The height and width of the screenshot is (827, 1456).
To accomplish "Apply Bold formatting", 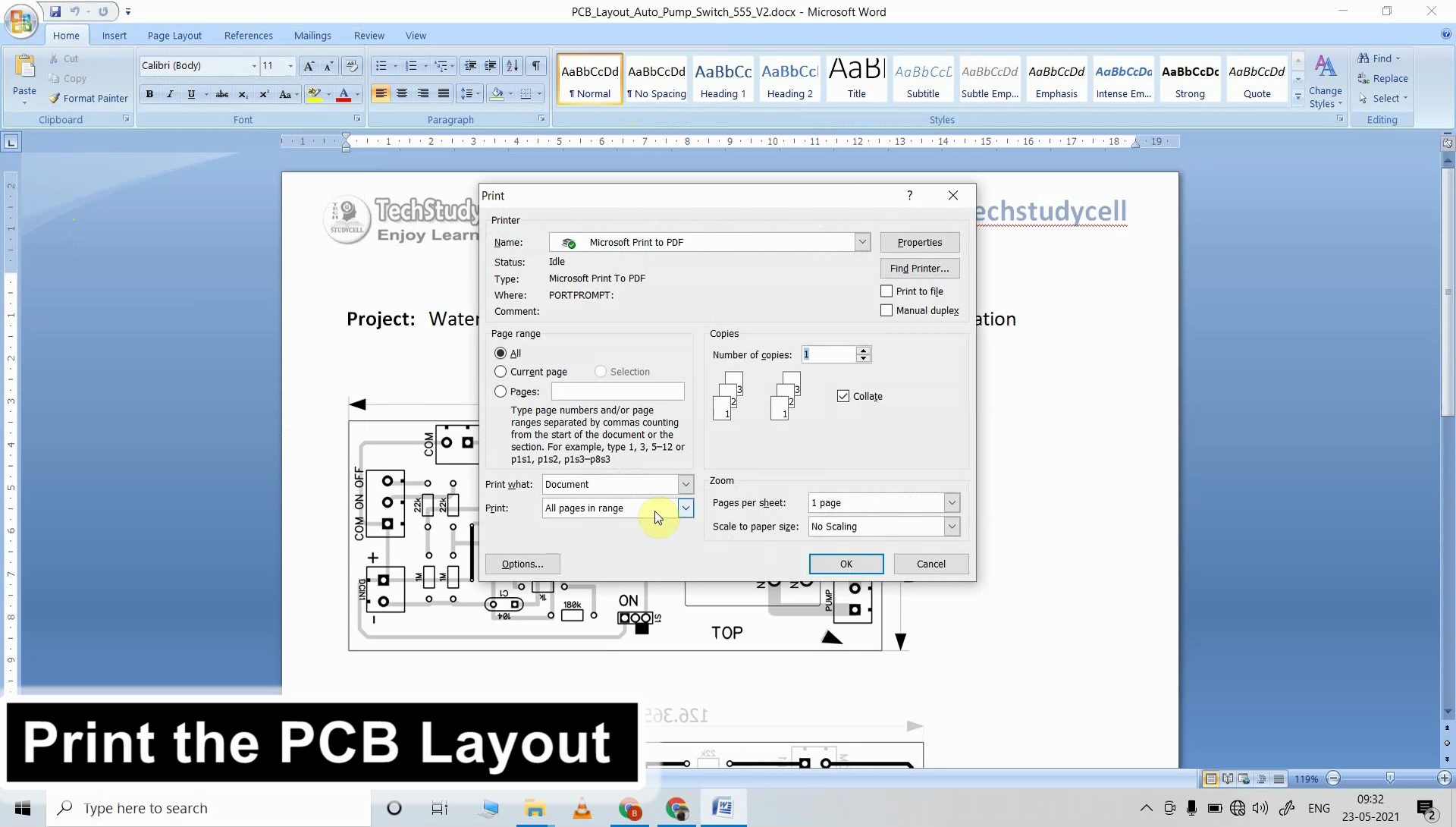I will pos(149,94).
